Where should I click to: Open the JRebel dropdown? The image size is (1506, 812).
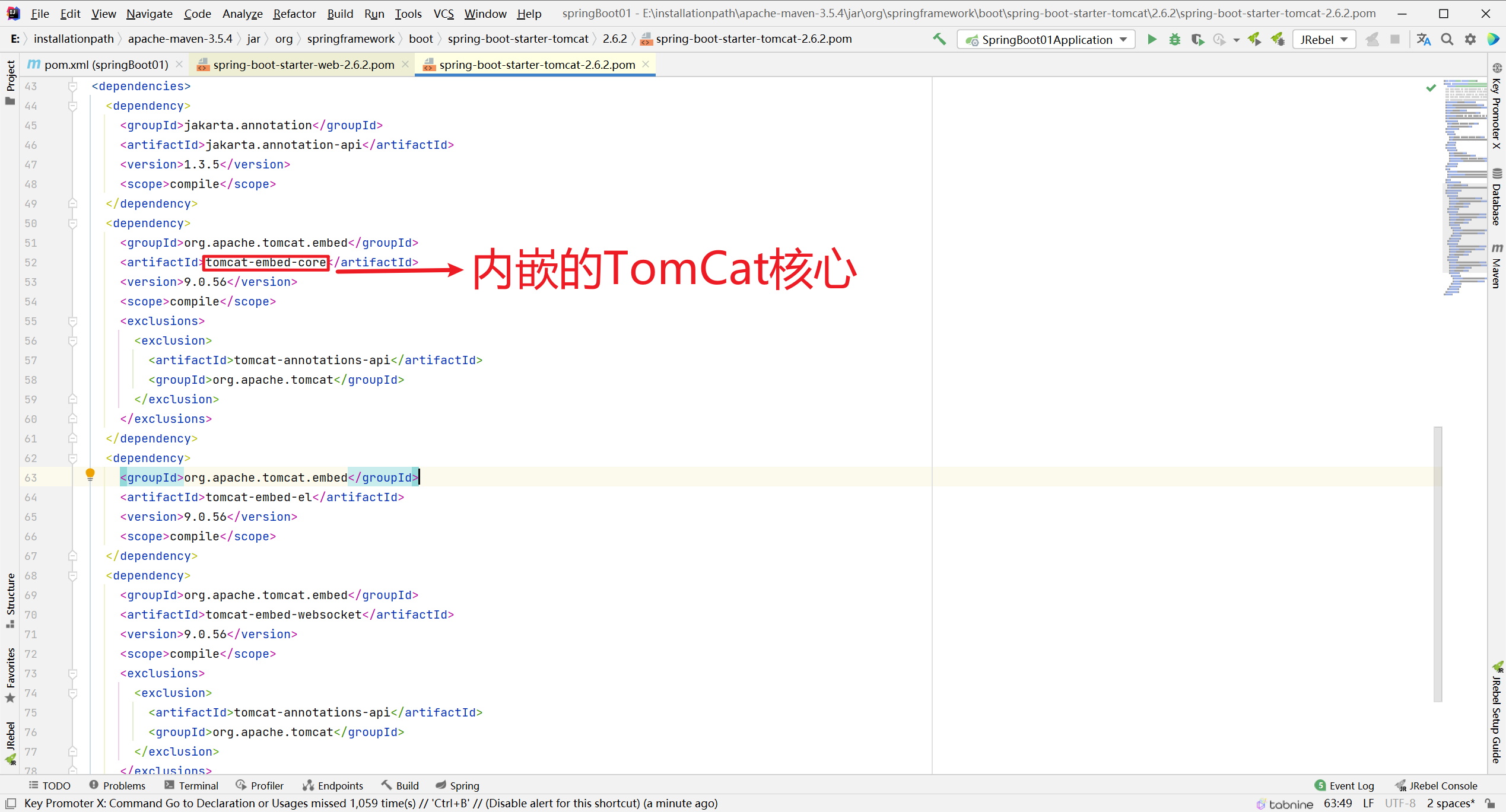[1323, 40]
